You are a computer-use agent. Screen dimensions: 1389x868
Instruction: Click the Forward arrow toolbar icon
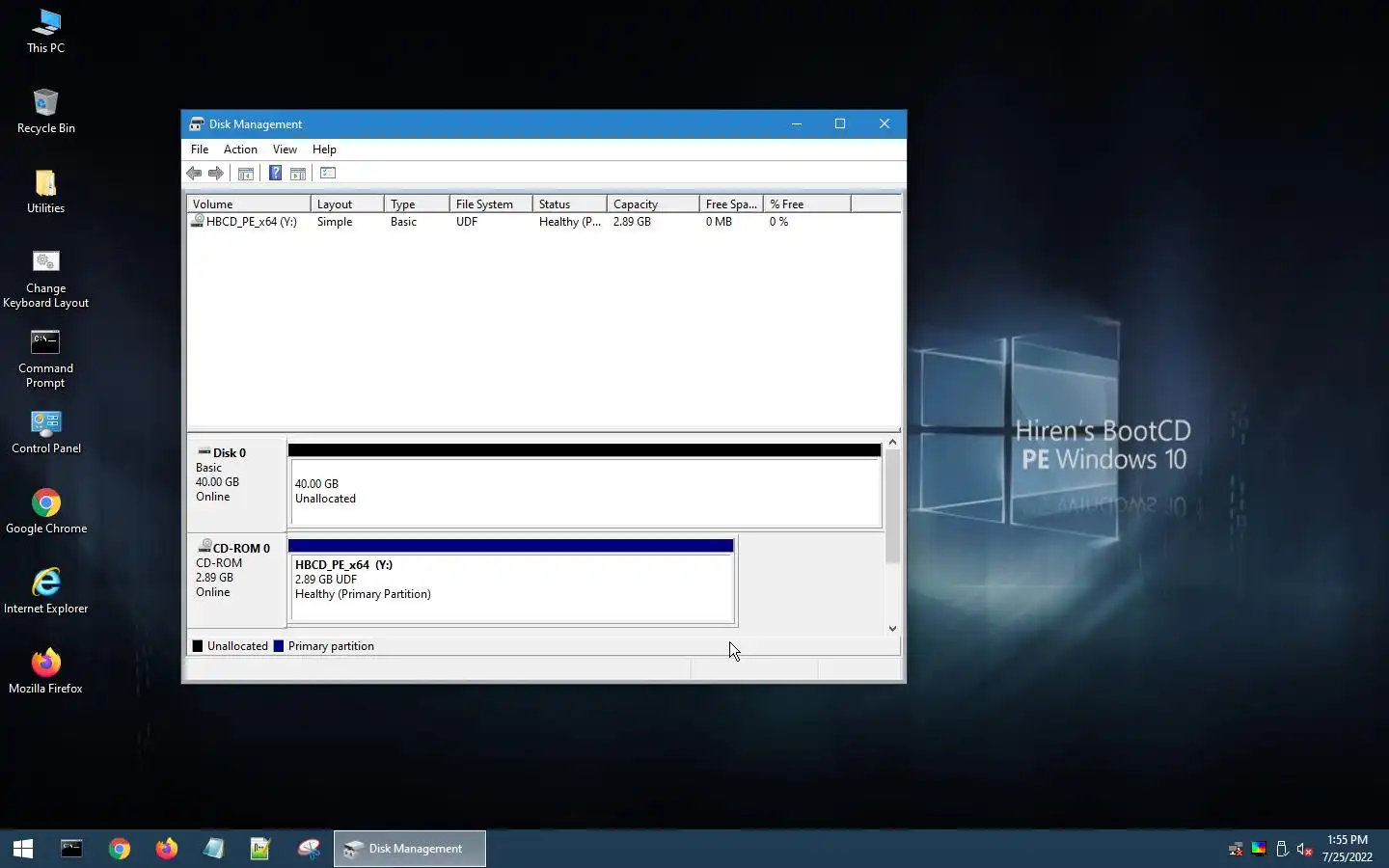[216, 173]
